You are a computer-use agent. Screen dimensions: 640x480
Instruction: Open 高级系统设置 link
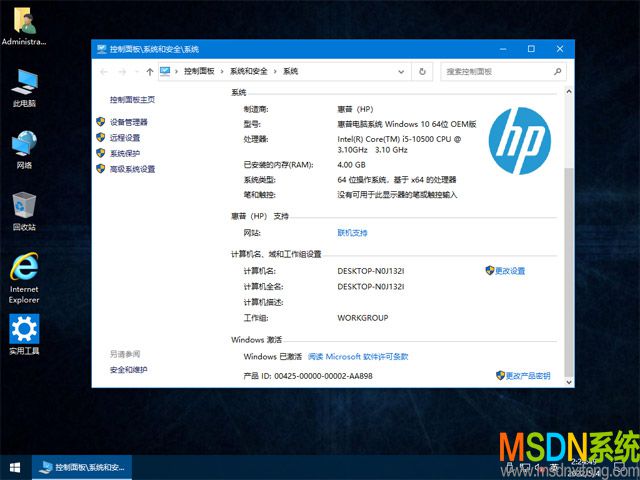click(x=132, y=169)
